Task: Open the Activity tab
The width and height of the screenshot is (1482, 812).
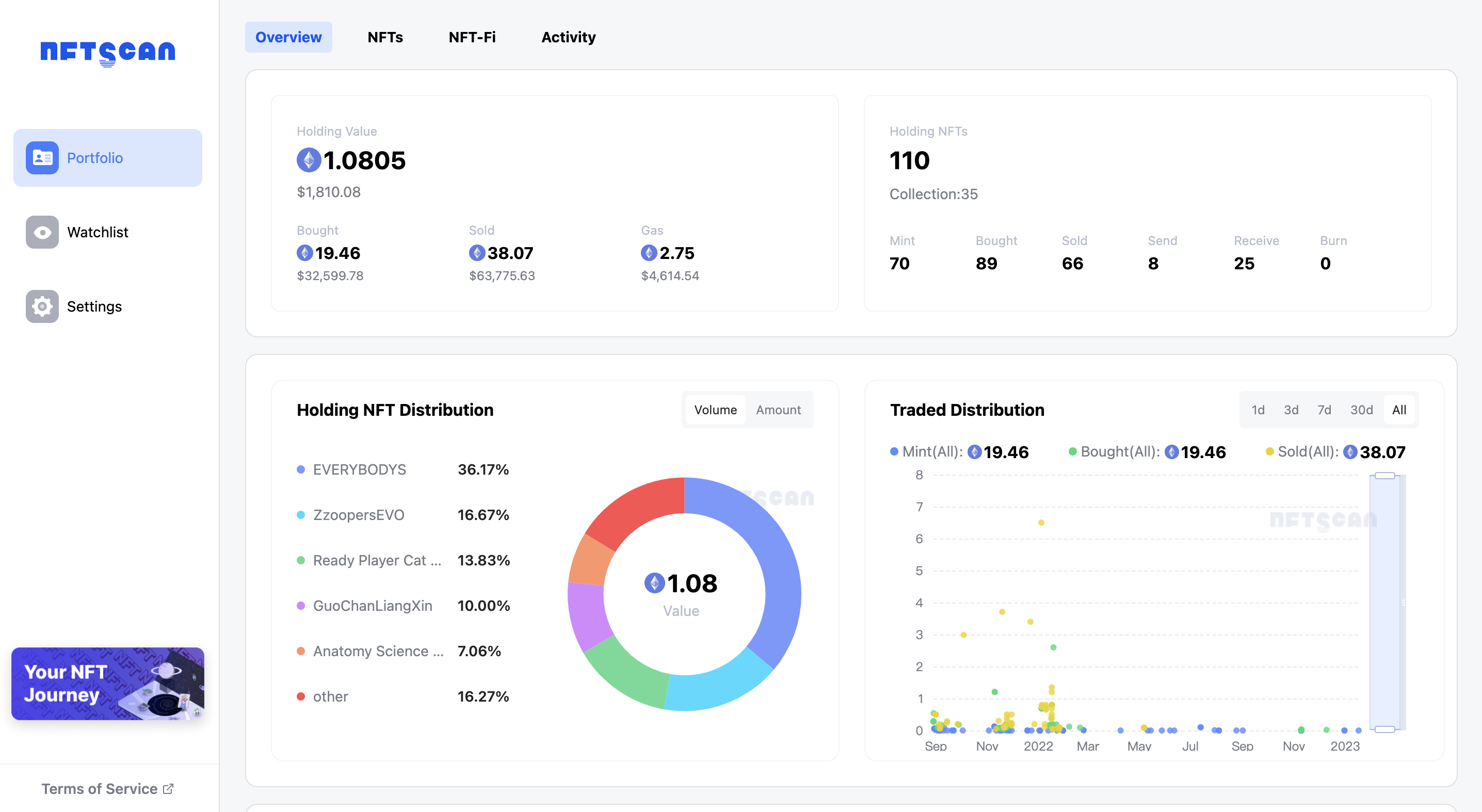Action: [x=568, y=37]
